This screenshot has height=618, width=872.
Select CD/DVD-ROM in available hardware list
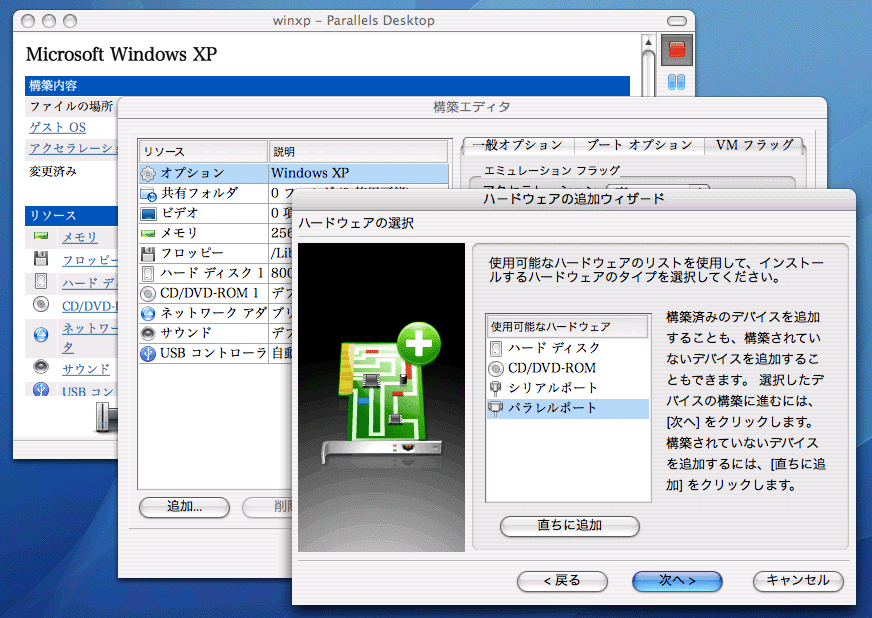pyautogui.click(x=568, y=368)
